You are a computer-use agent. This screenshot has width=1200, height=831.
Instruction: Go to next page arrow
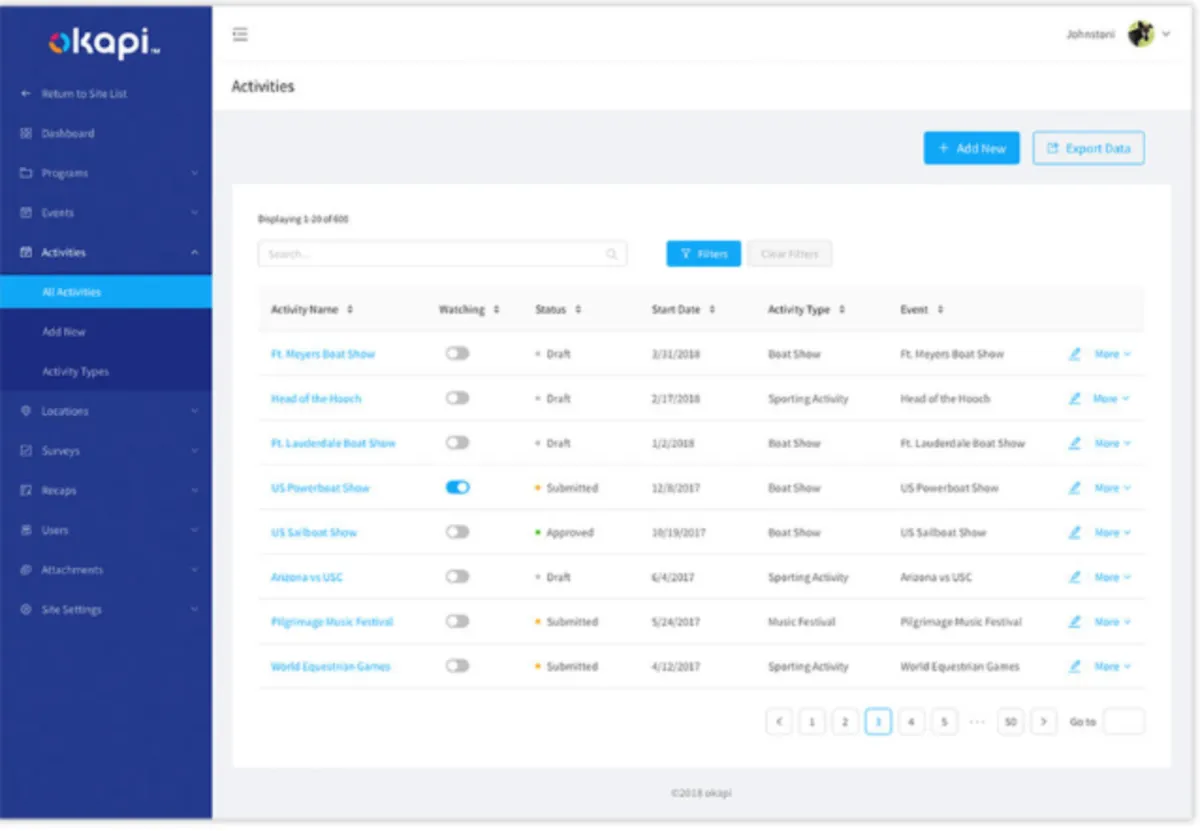coord(1044,721)
